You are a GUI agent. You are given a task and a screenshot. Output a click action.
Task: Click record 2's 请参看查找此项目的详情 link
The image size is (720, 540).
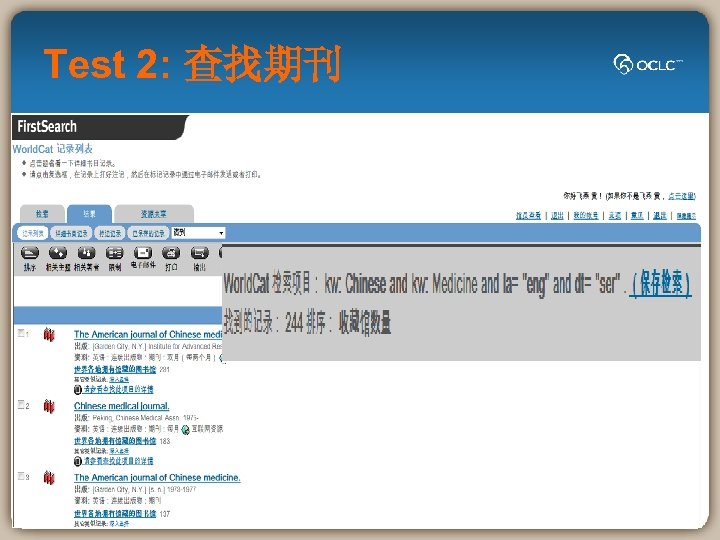coord(118,461)
